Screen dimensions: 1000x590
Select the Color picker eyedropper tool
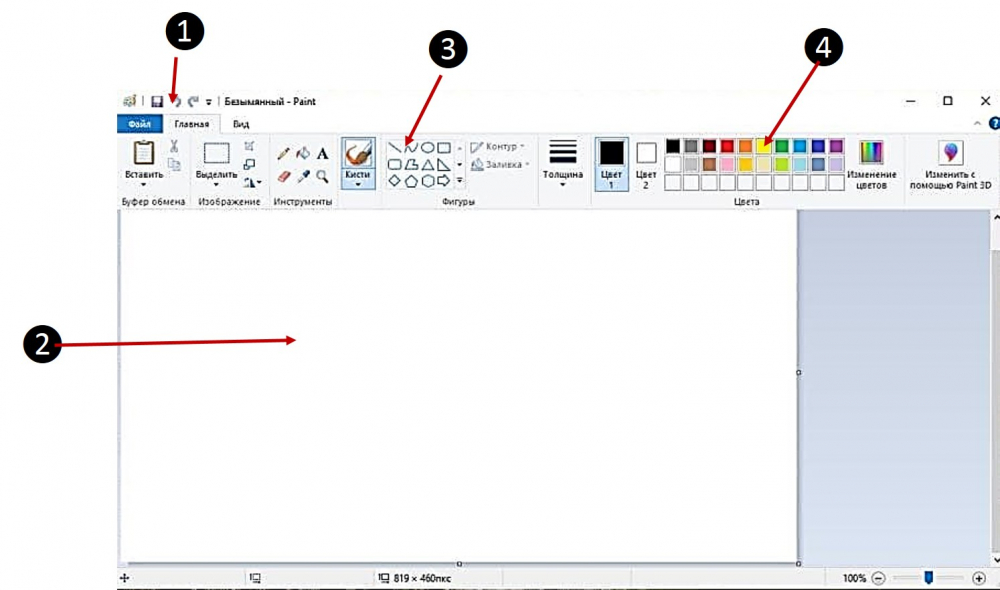[303, 176]
